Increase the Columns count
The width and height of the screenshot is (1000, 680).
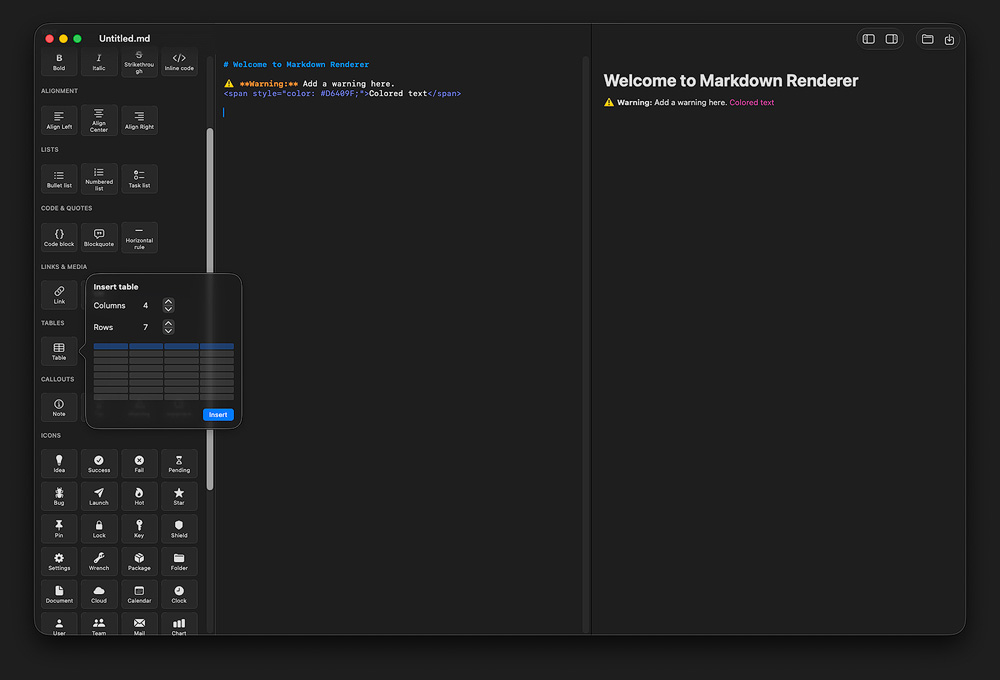[168, 302]
